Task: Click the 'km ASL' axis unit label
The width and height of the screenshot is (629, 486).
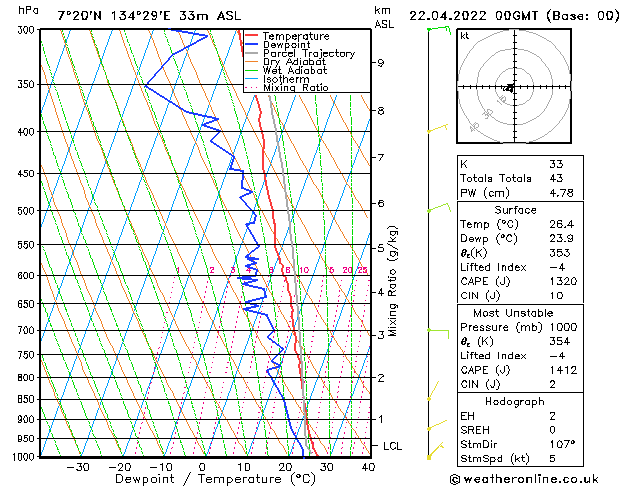Action: coord(384,18)
